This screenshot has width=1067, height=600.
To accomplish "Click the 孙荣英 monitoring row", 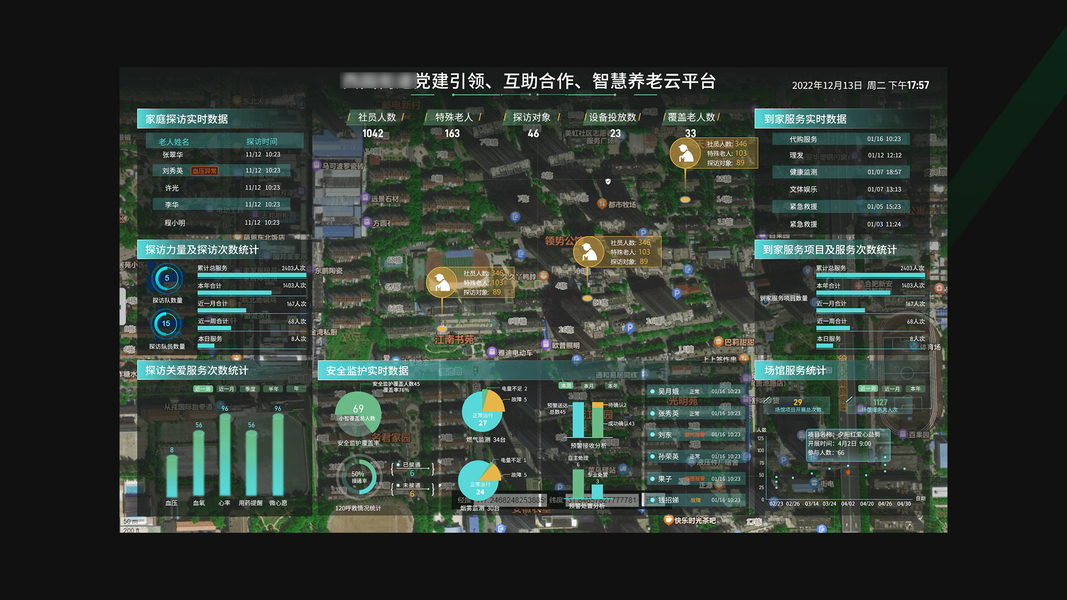I will coord(695,456).
